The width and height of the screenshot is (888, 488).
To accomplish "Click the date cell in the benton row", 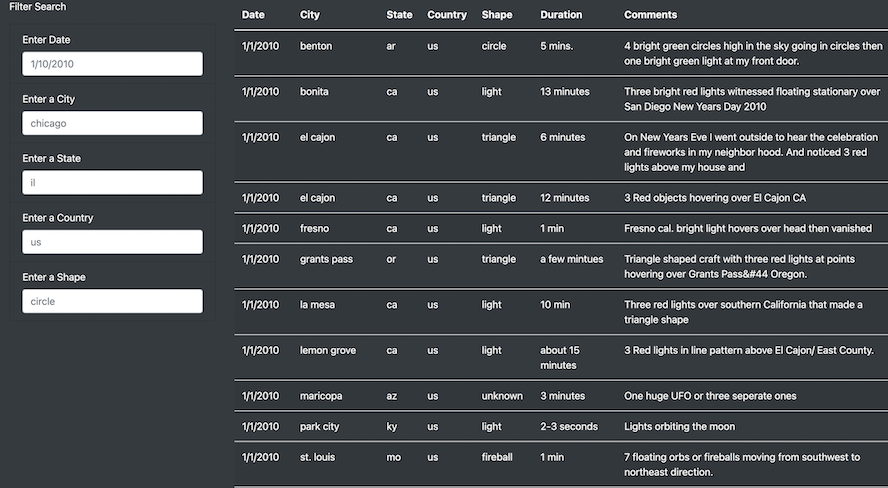I will pos(261,46).
